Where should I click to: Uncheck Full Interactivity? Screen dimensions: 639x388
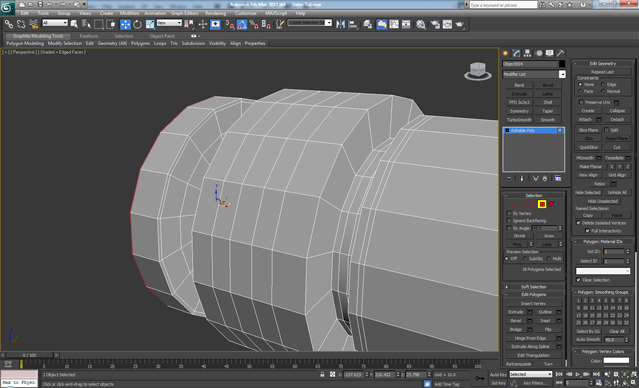pyautogui.click(x=587, y=231)
